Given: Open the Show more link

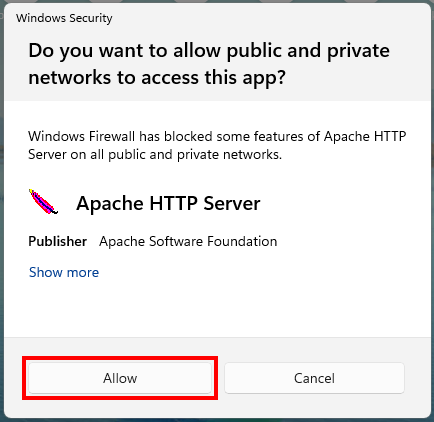Looking at the screenshot, I should coord(64,272).
